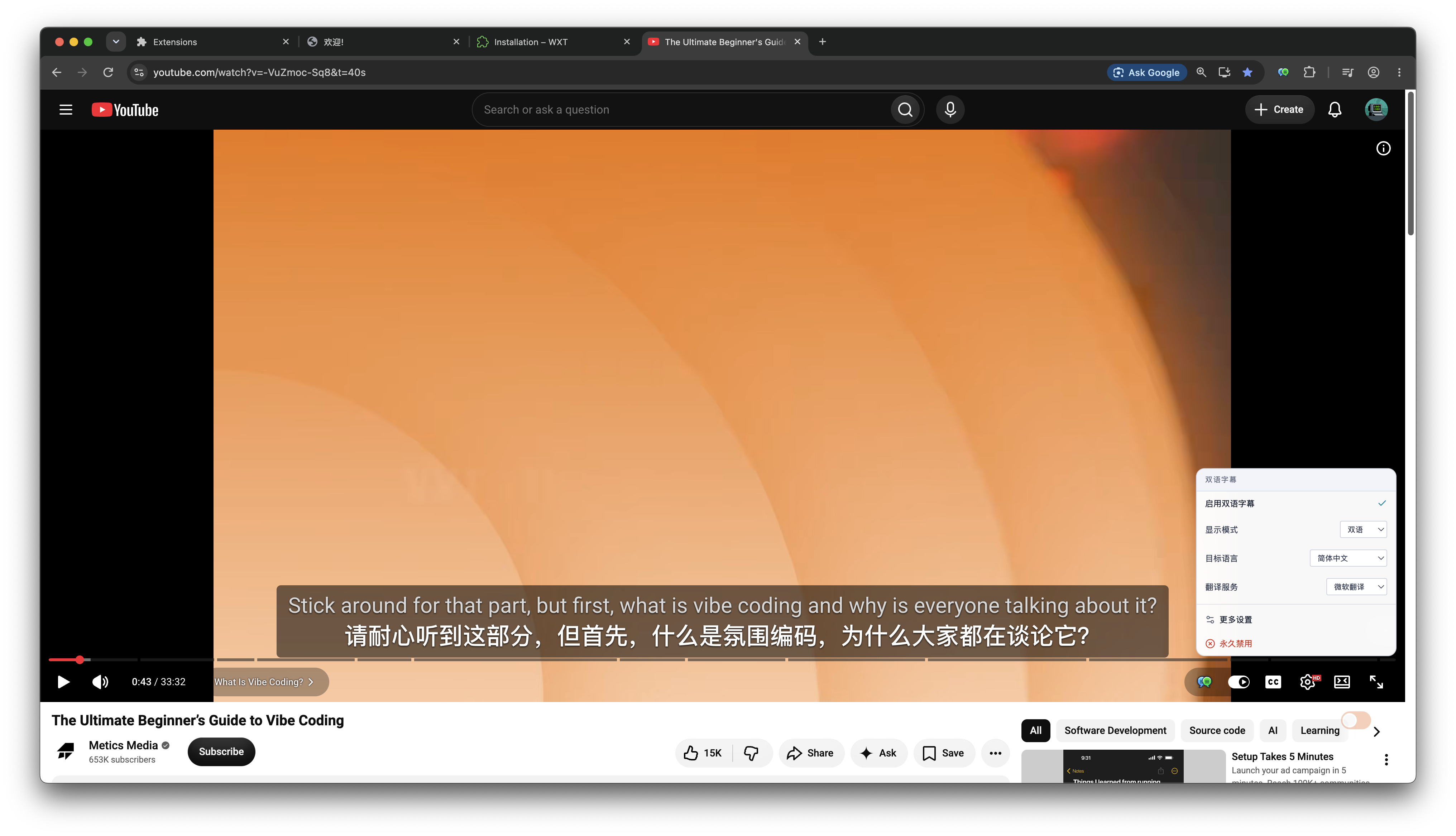This screenshot has height=836, width=1456.
Task: Reload the page in browser toolbar
Action: pos(108,72)
